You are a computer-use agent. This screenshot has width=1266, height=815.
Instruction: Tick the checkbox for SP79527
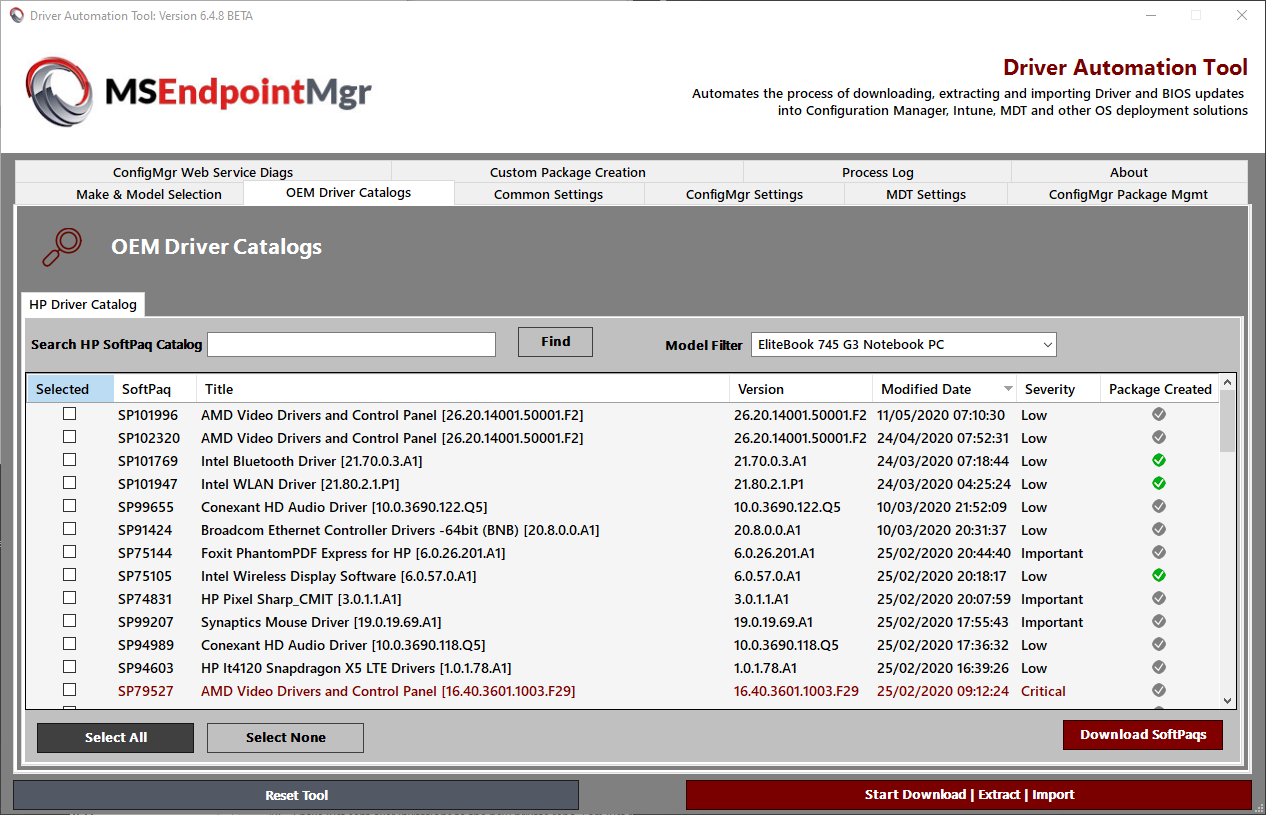pos(70,690)
